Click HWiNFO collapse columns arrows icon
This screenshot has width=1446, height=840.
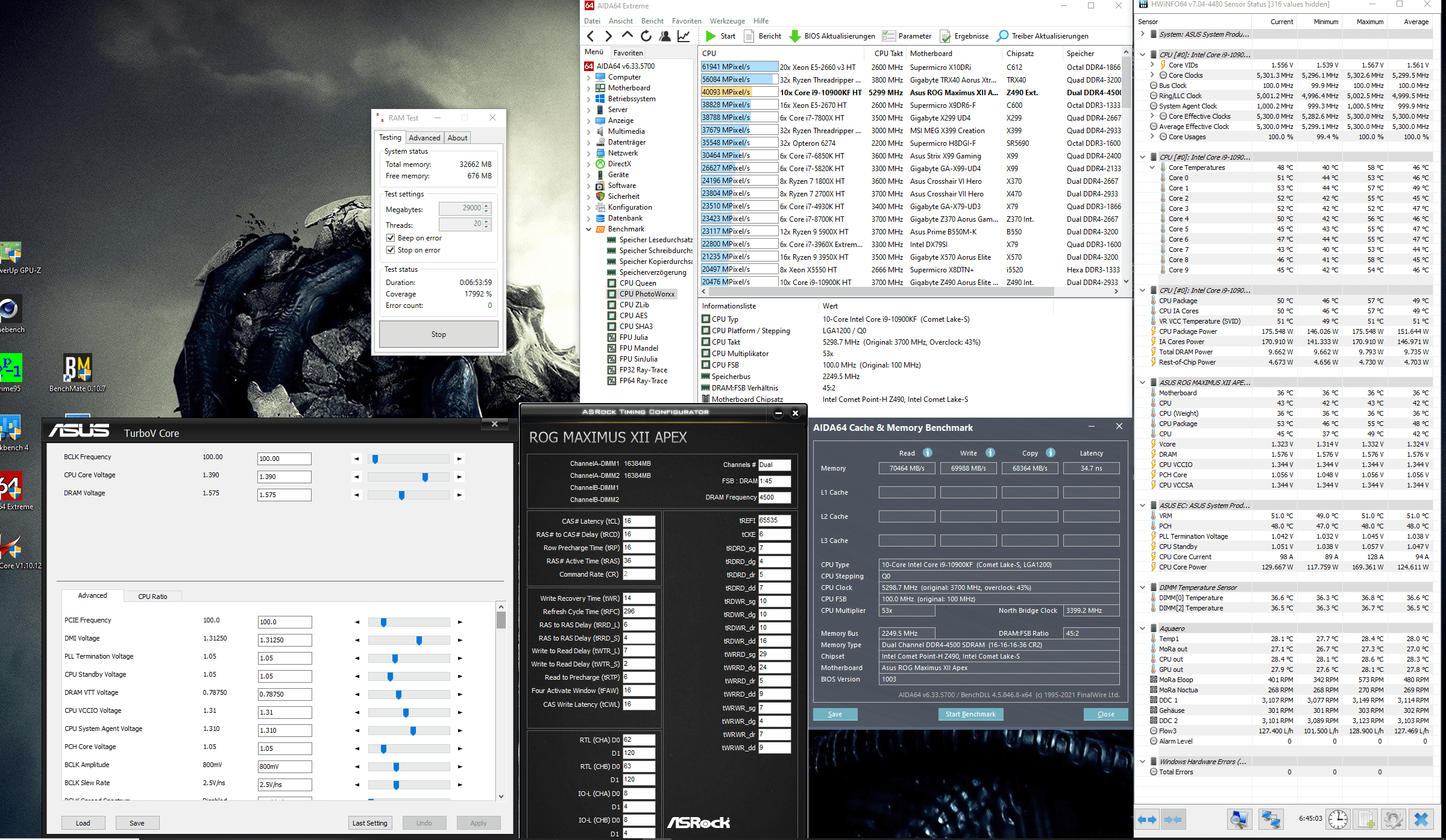point(1172,820)
